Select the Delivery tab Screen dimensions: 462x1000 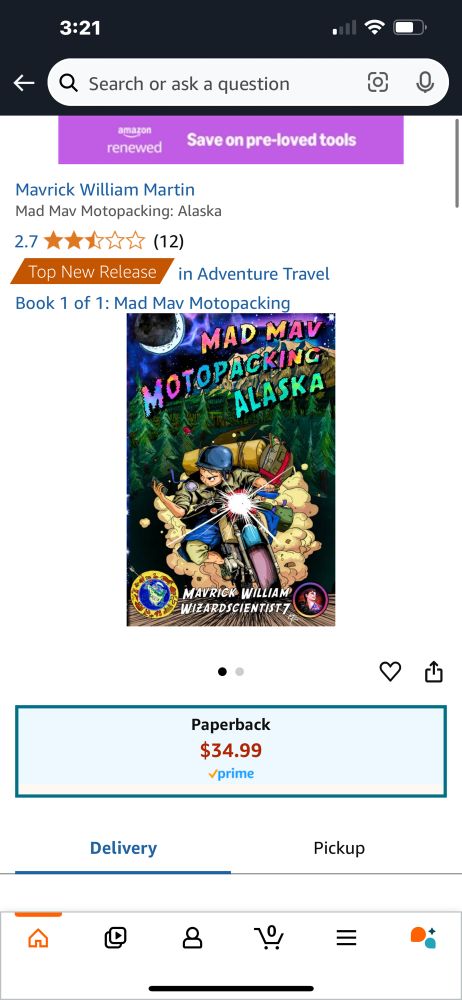point(123,848)
